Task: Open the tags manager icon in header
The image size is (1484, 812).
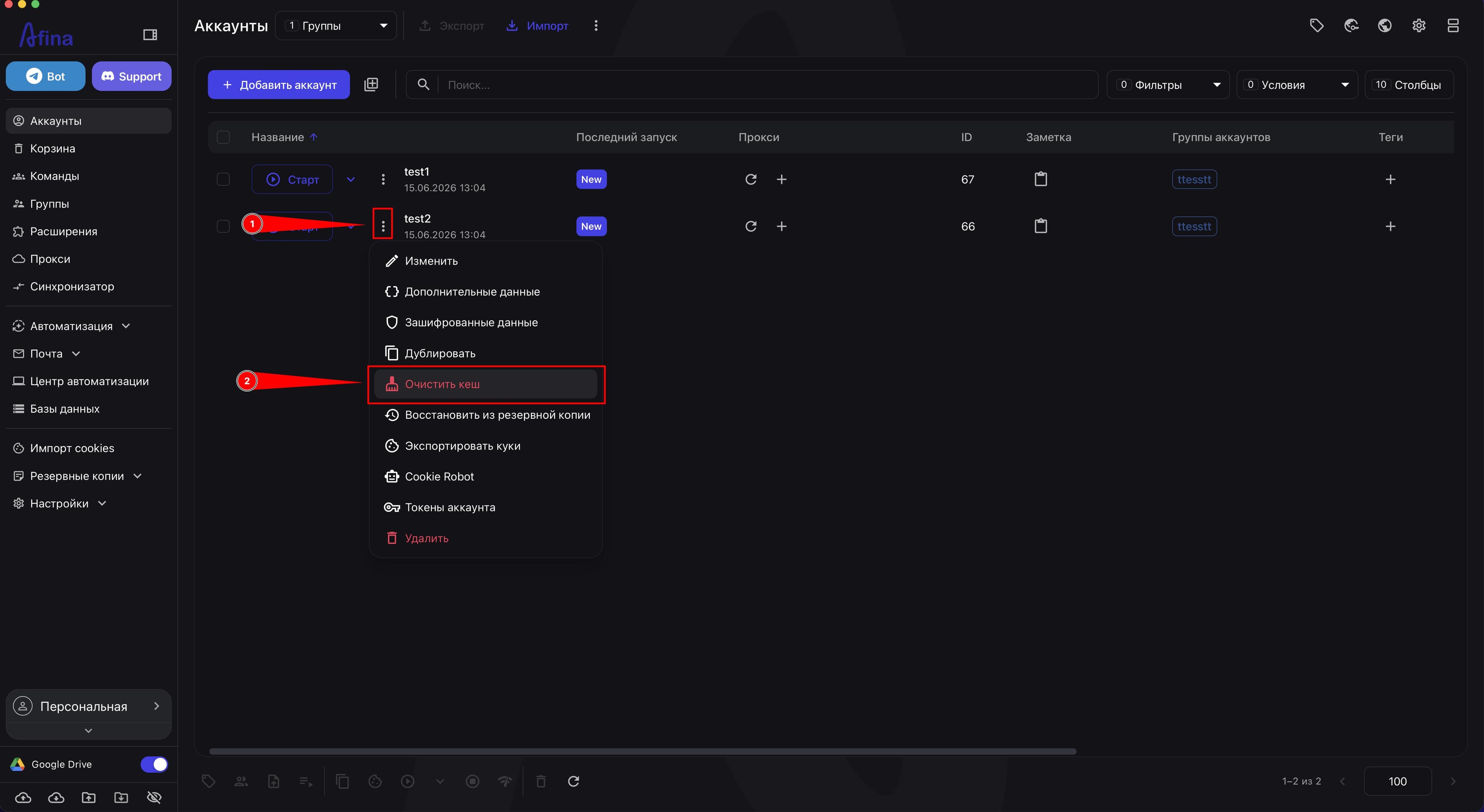Action: [x=1316, y=25]
